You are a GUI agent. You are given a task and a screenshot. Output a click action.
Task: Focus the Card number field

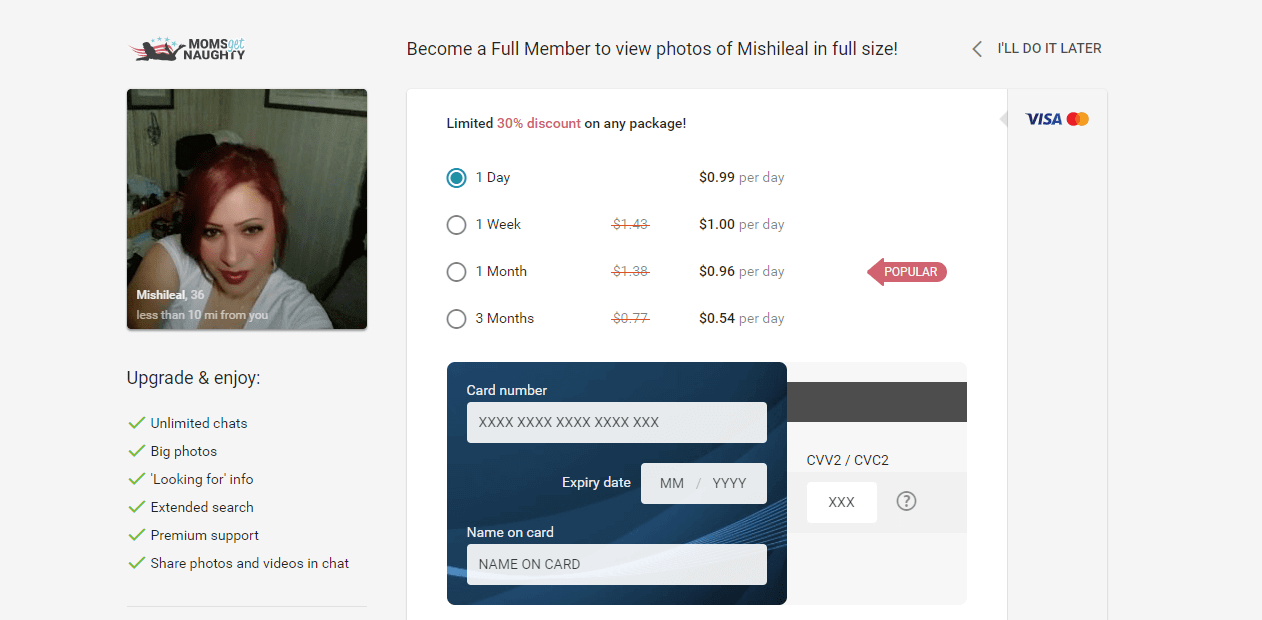[x=617, y=422]
